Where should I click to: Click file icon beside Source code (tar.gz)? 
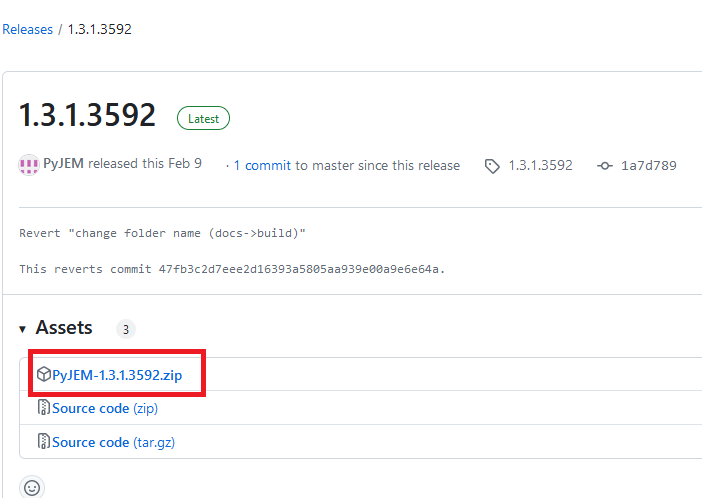point(43,441)
